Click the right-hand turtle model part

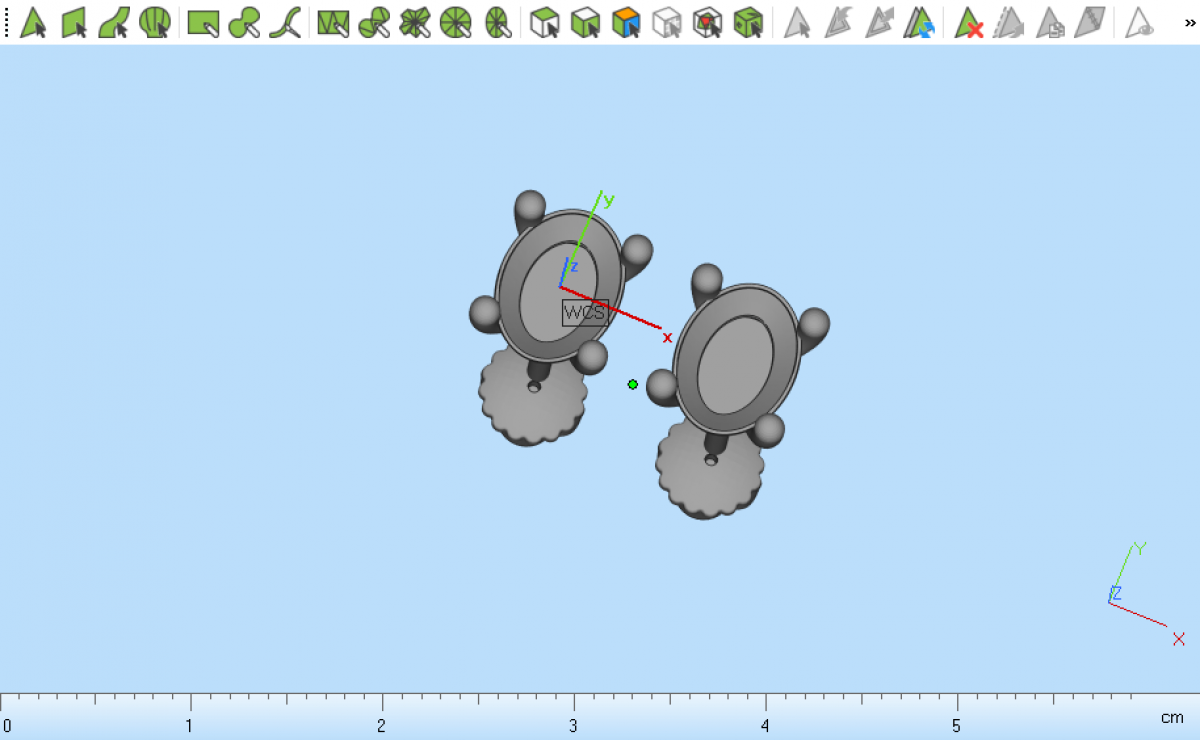tap(737, 360)
